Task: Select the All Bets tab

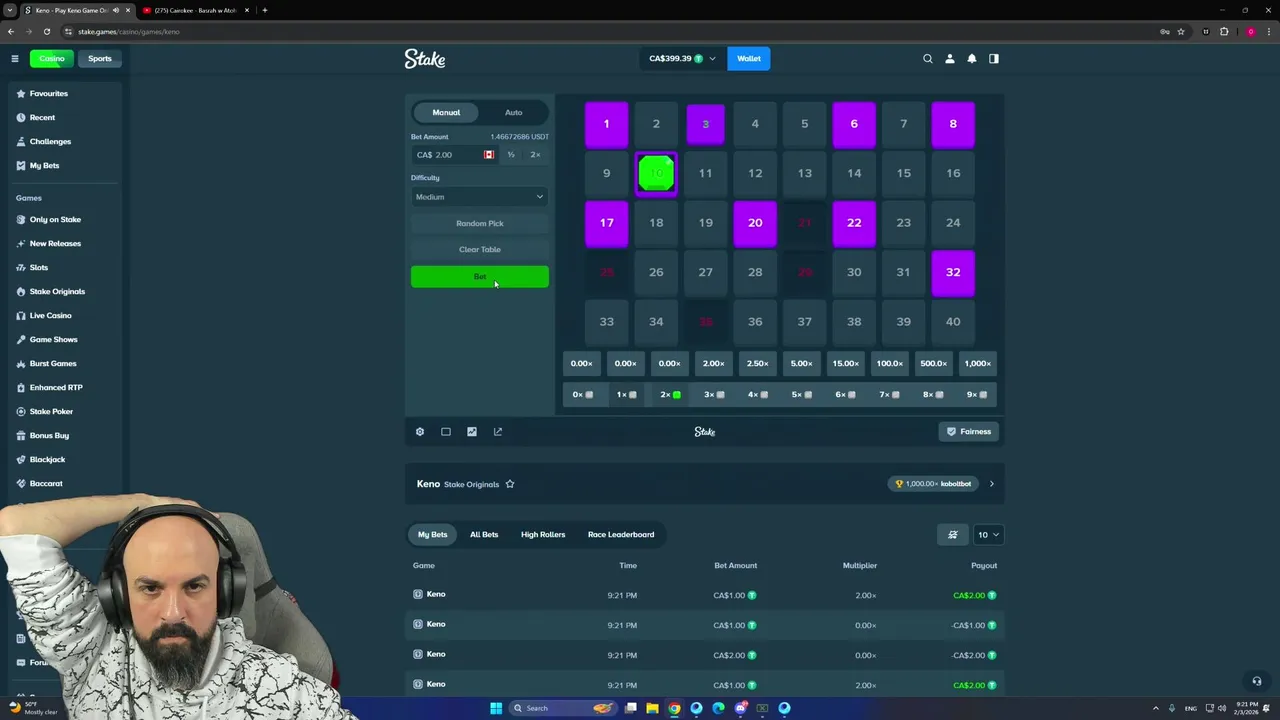Action: pos(484,535)
